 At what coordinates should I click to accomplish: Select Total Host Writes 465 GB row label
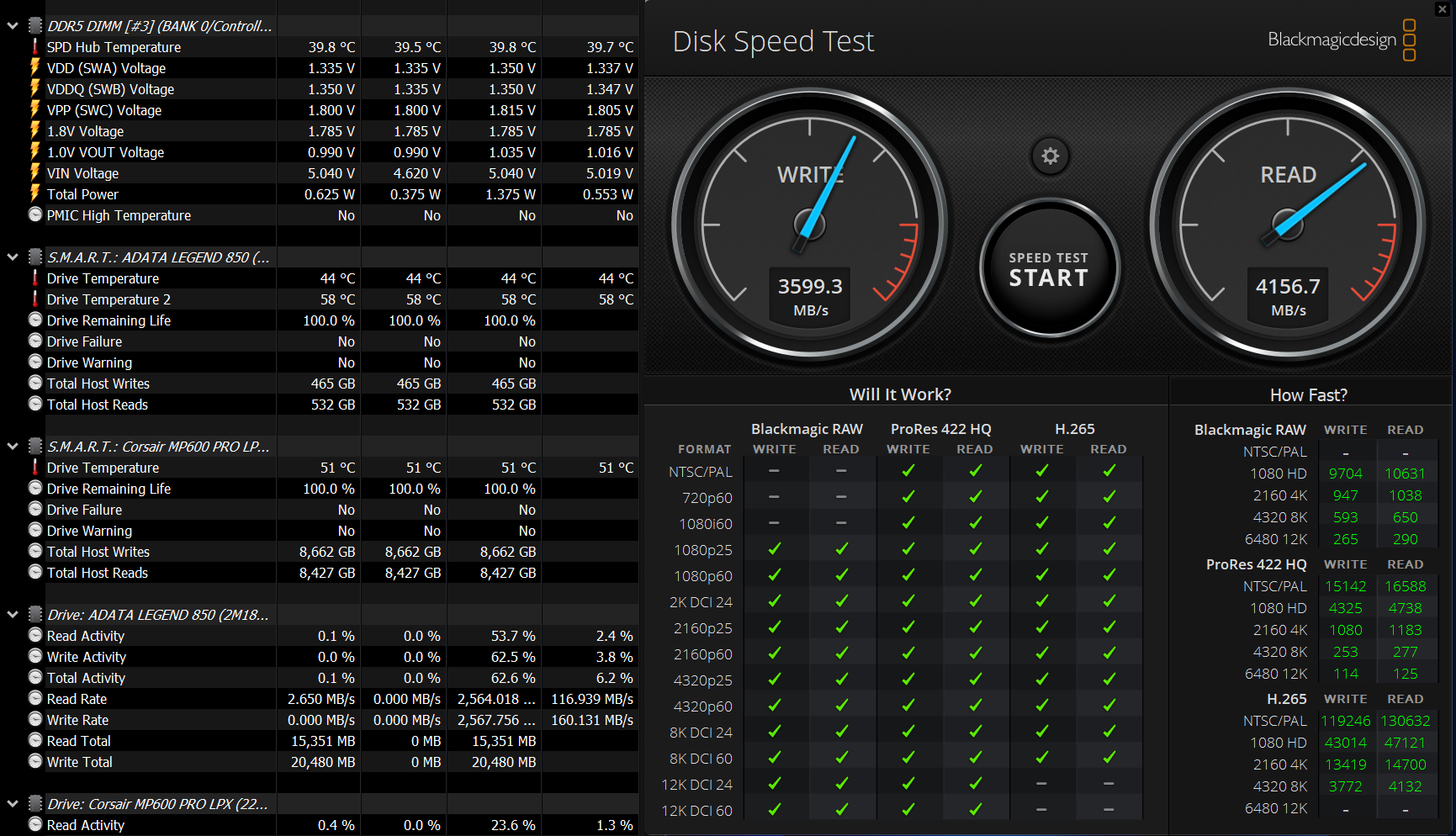[98, 384]
